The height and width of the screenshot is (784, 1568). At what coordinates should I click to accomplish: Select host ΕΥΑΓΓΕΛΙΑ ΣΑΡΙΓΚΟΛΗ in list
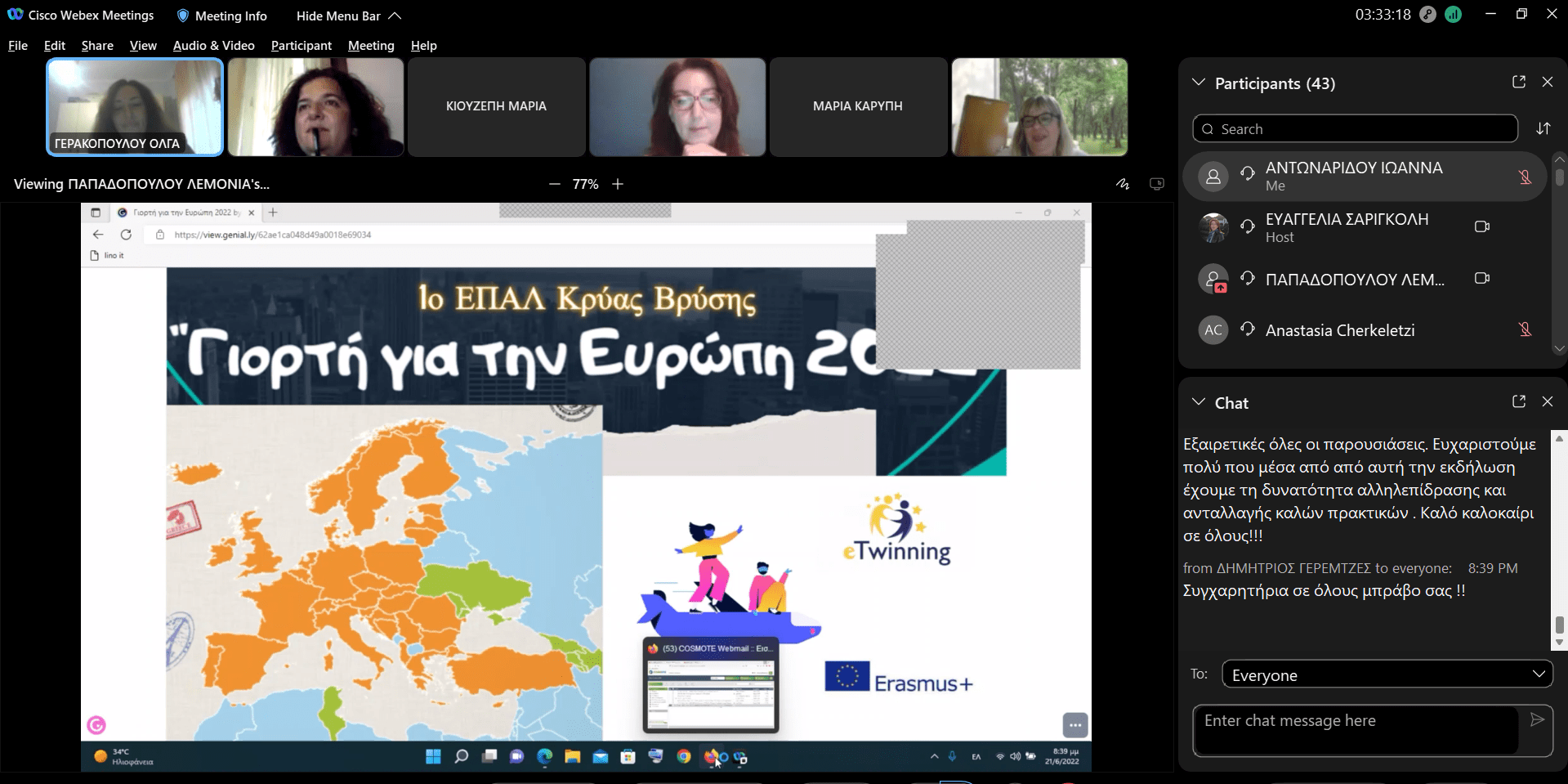(x=1365, y=227)
